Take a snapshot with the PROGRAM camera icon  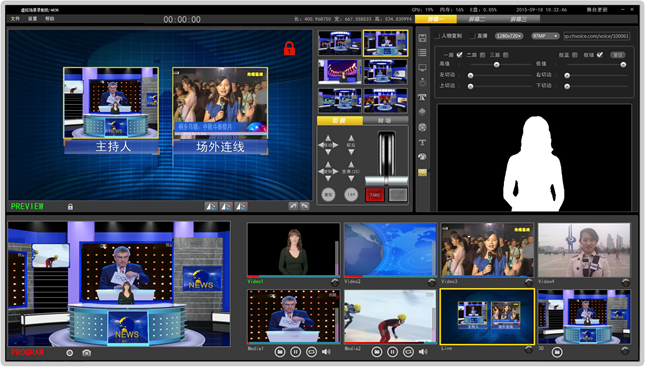pos(86,353)
